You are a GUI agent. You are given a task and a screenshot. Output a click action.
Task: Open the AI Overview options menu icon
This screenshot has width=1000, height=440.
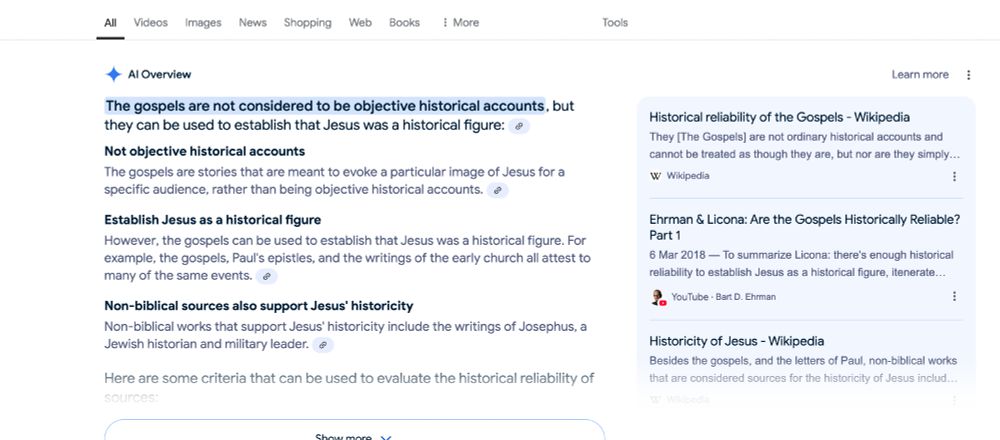click(x=968, y=75)
